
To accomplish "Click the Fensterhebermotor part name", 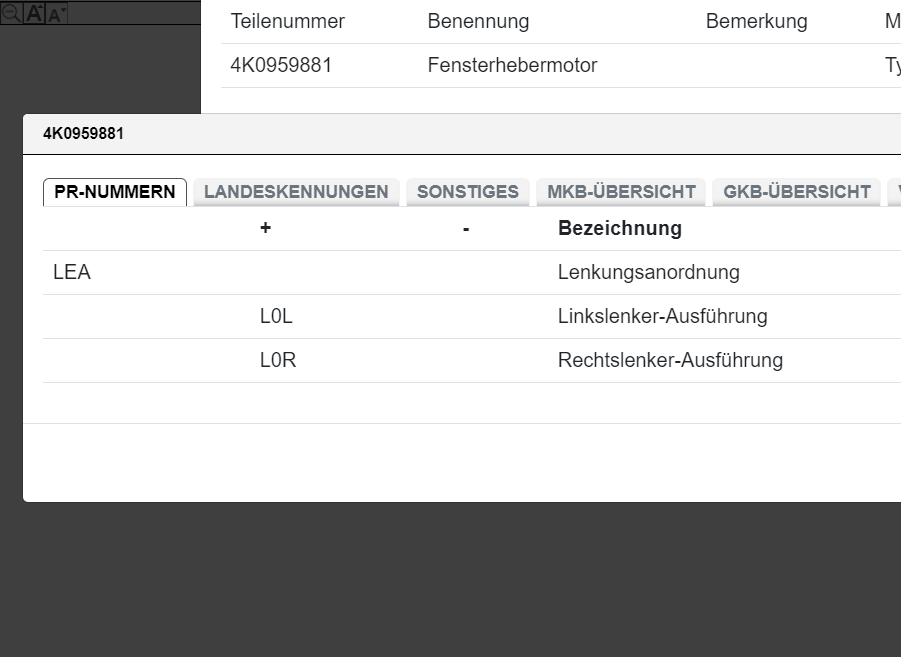I will (512, 66).
